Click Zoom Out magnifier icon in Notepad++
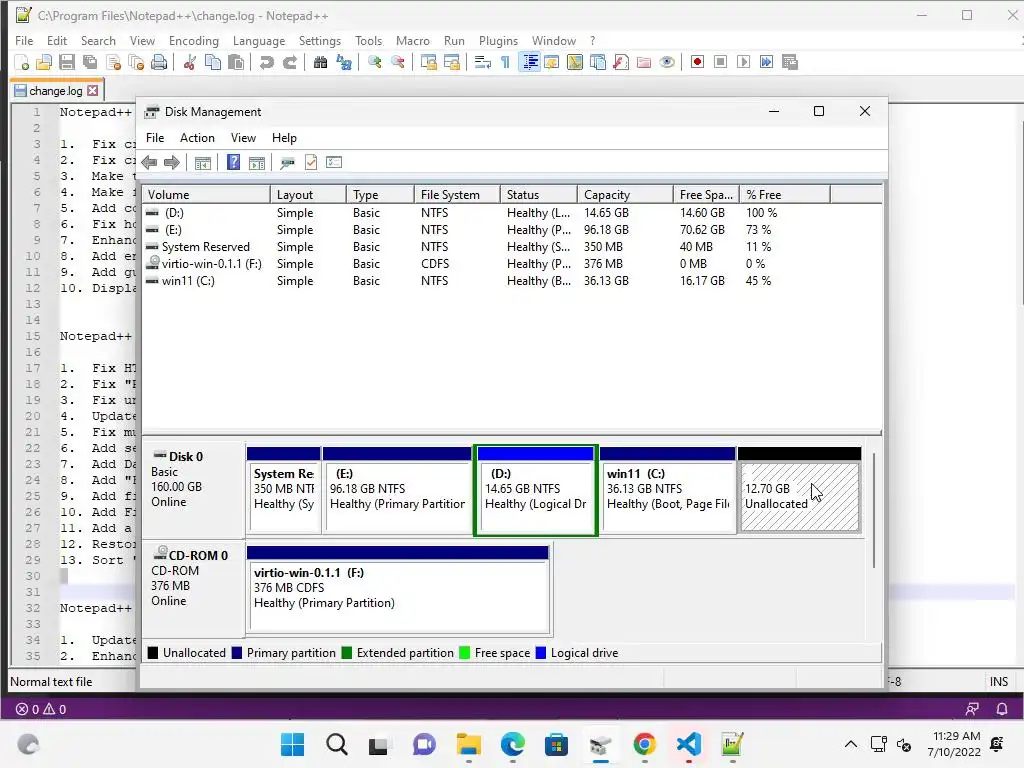 pyautogui.click(x=398, y=63)
